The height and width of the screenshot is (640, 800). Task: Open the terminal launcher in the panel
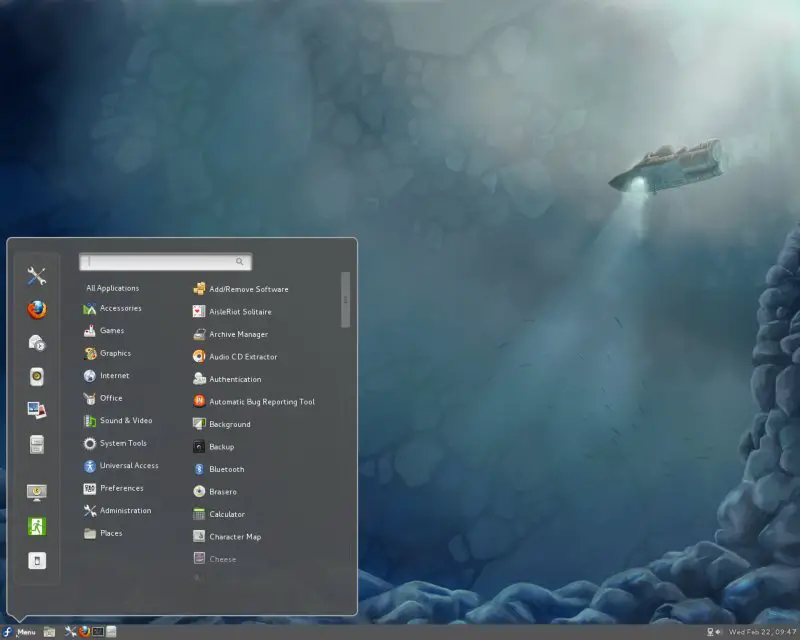(x=98, y=631)
